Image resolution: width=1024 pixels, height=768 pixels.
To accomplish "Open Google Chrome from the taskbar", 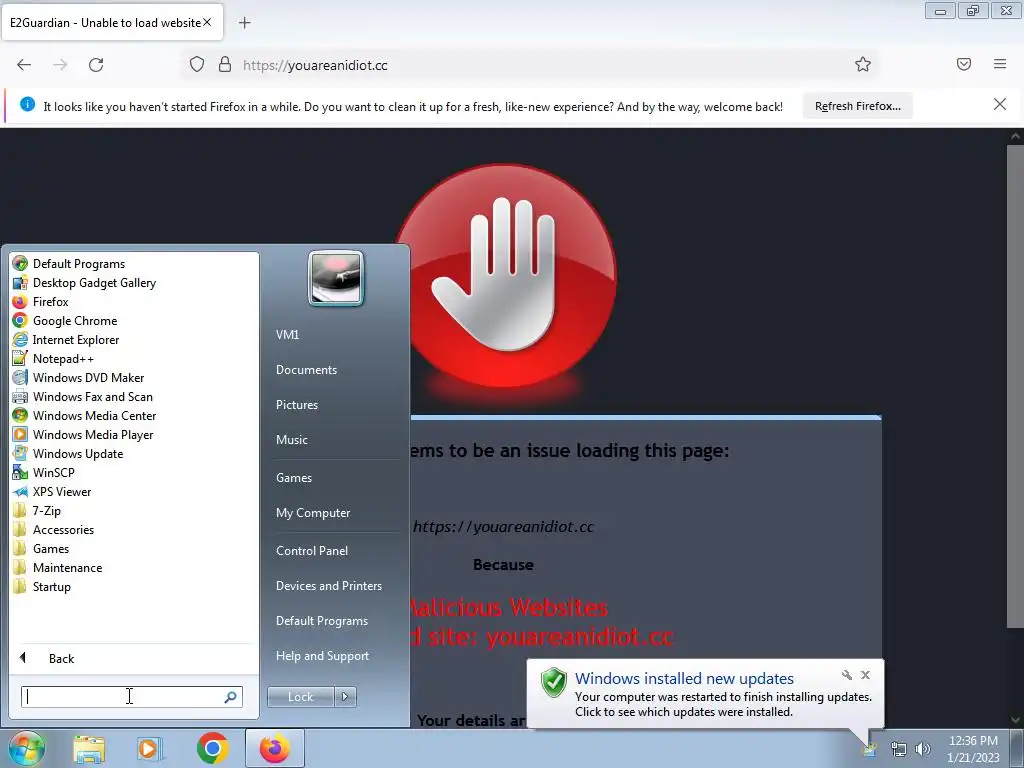I will coord(212,749).
